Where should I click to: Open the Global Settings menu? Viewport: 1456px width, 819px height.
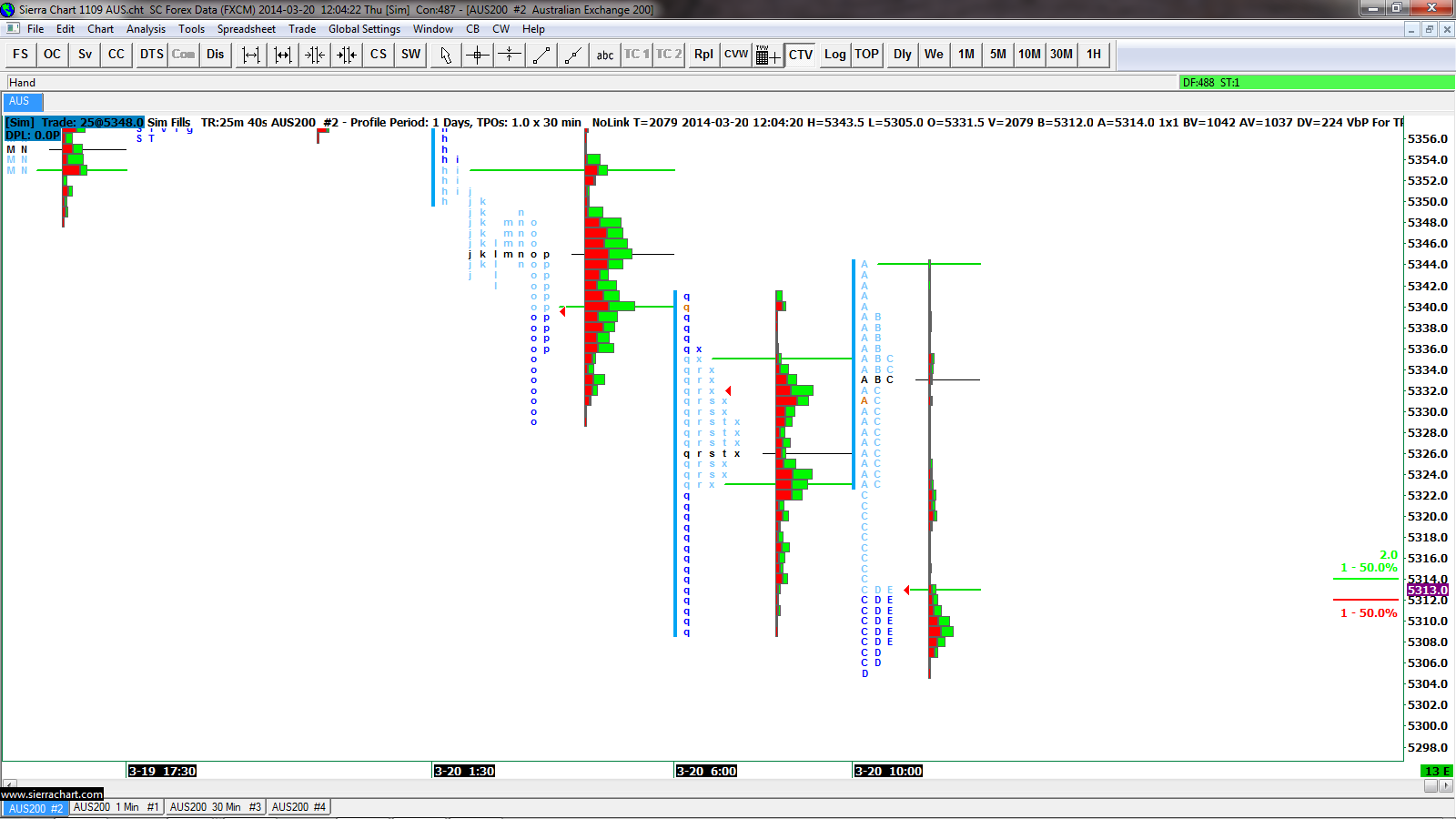pos(364,29)
